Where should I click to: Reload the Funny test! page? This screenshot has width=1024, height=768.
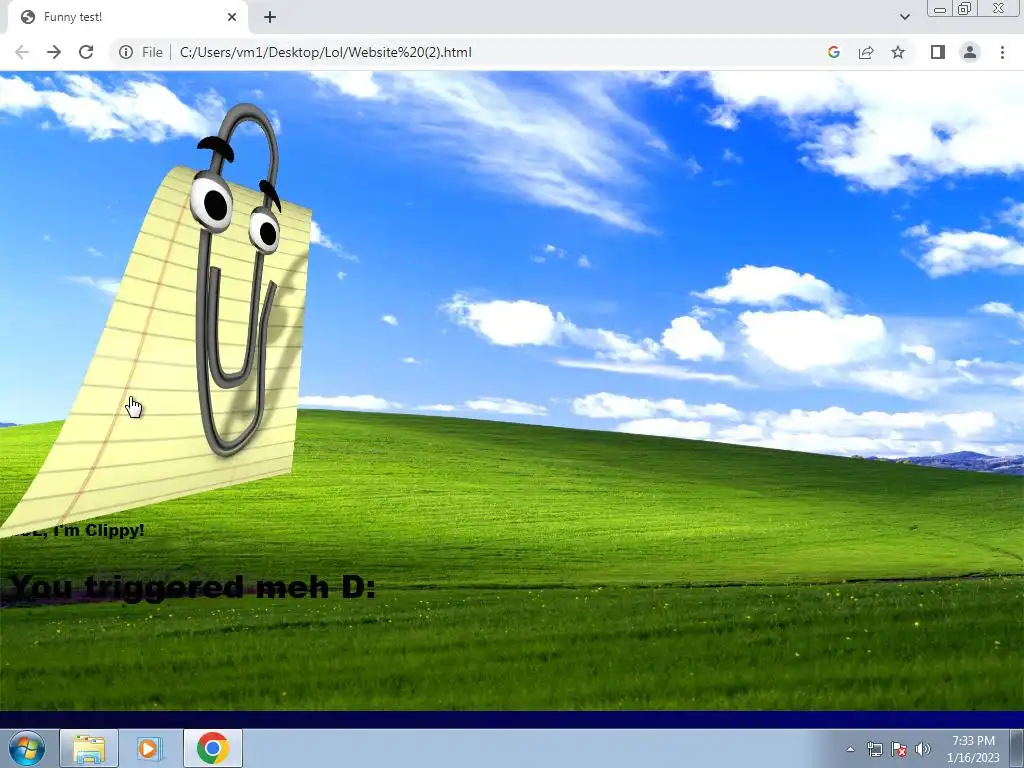coord(86,52)
